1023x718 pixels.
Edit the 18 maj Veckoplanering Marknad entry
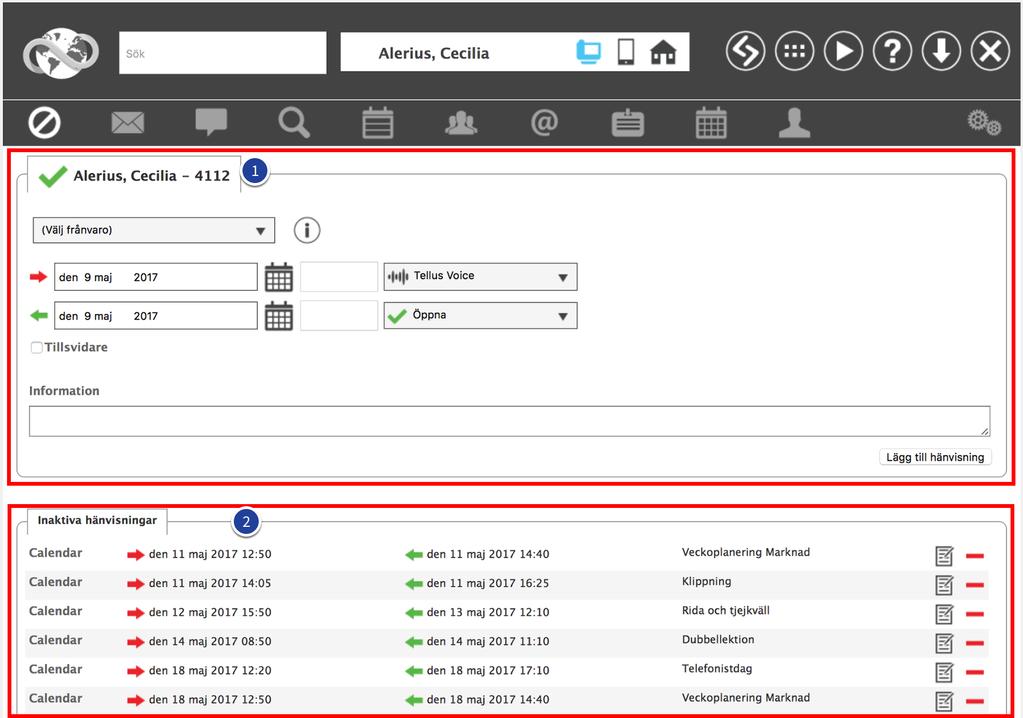tap(944, 702)
